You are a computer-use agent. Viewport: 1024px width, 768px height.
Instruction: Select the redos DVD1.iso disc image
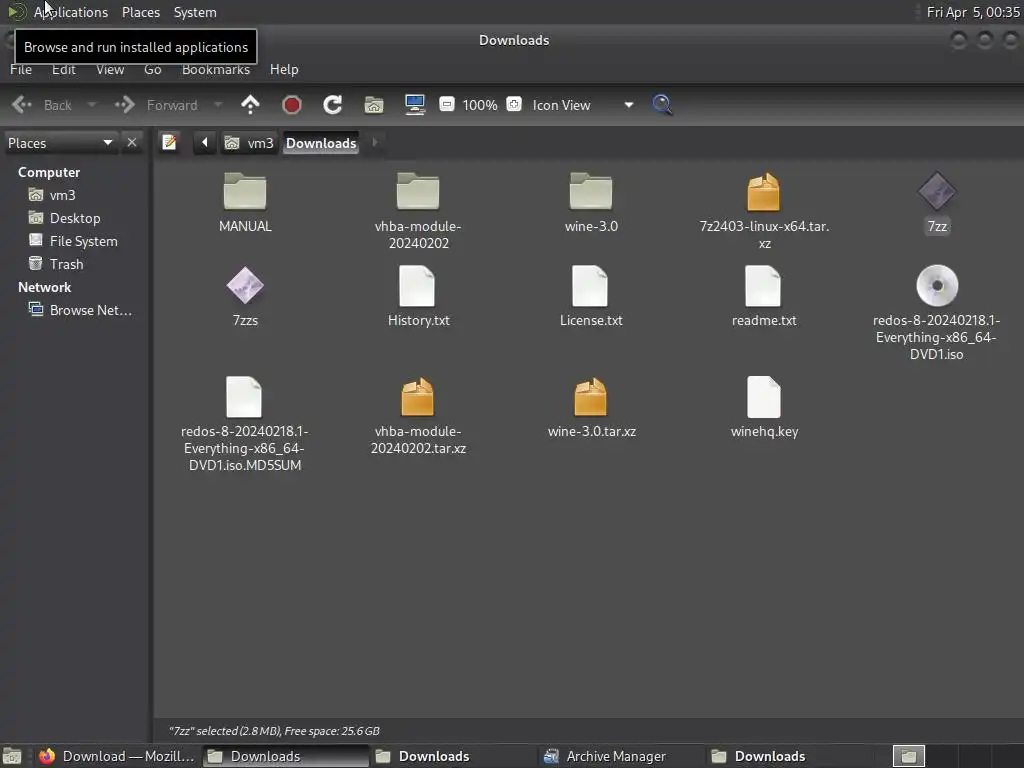coord(937,313)
